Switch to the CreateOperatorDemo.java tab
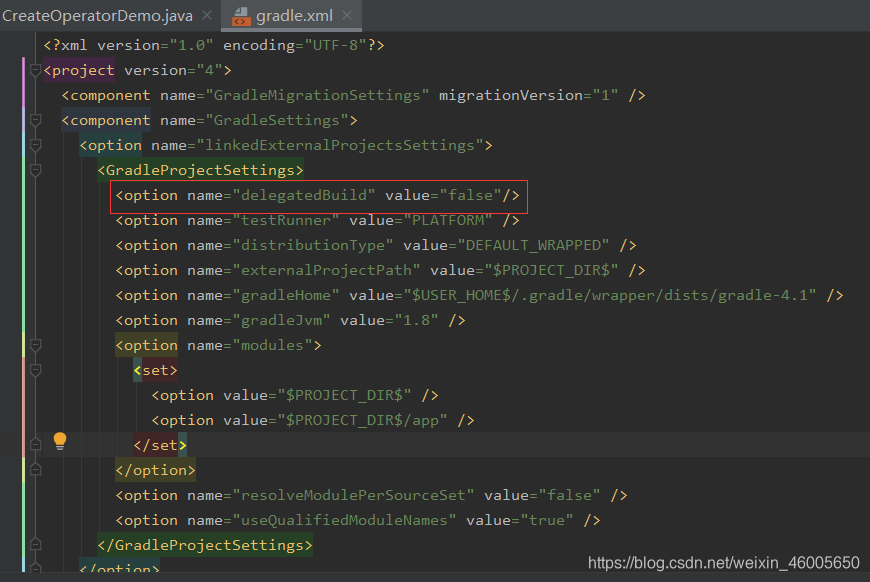870x582 pixels. pyautogui.click(x=98, y=16)
